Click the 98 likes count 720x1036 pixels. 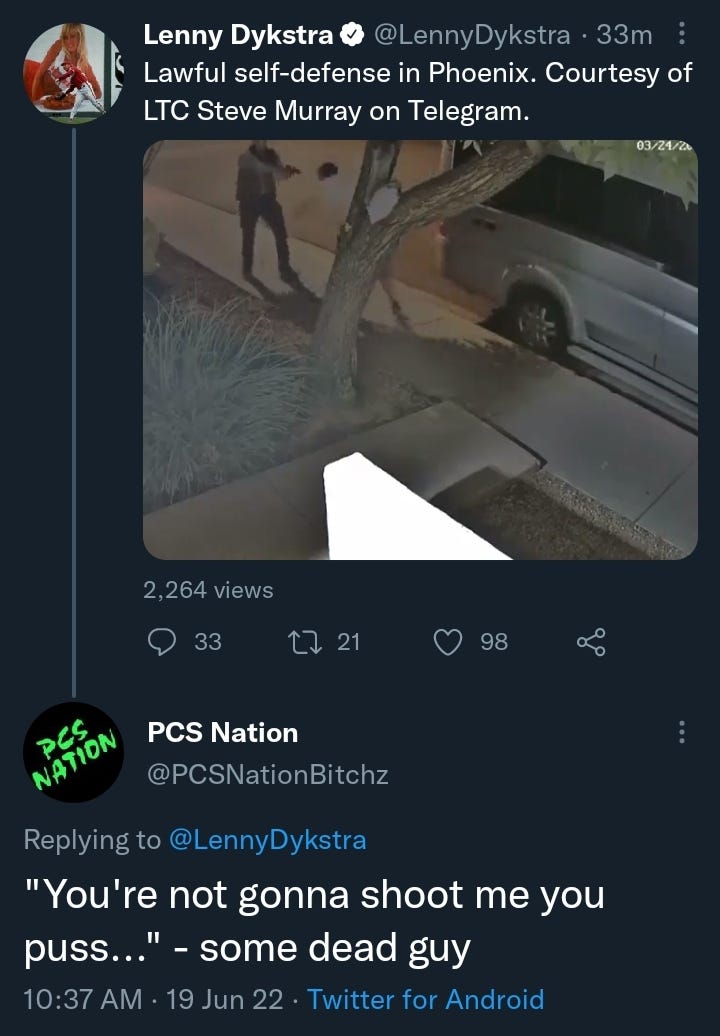click(494, 642)
